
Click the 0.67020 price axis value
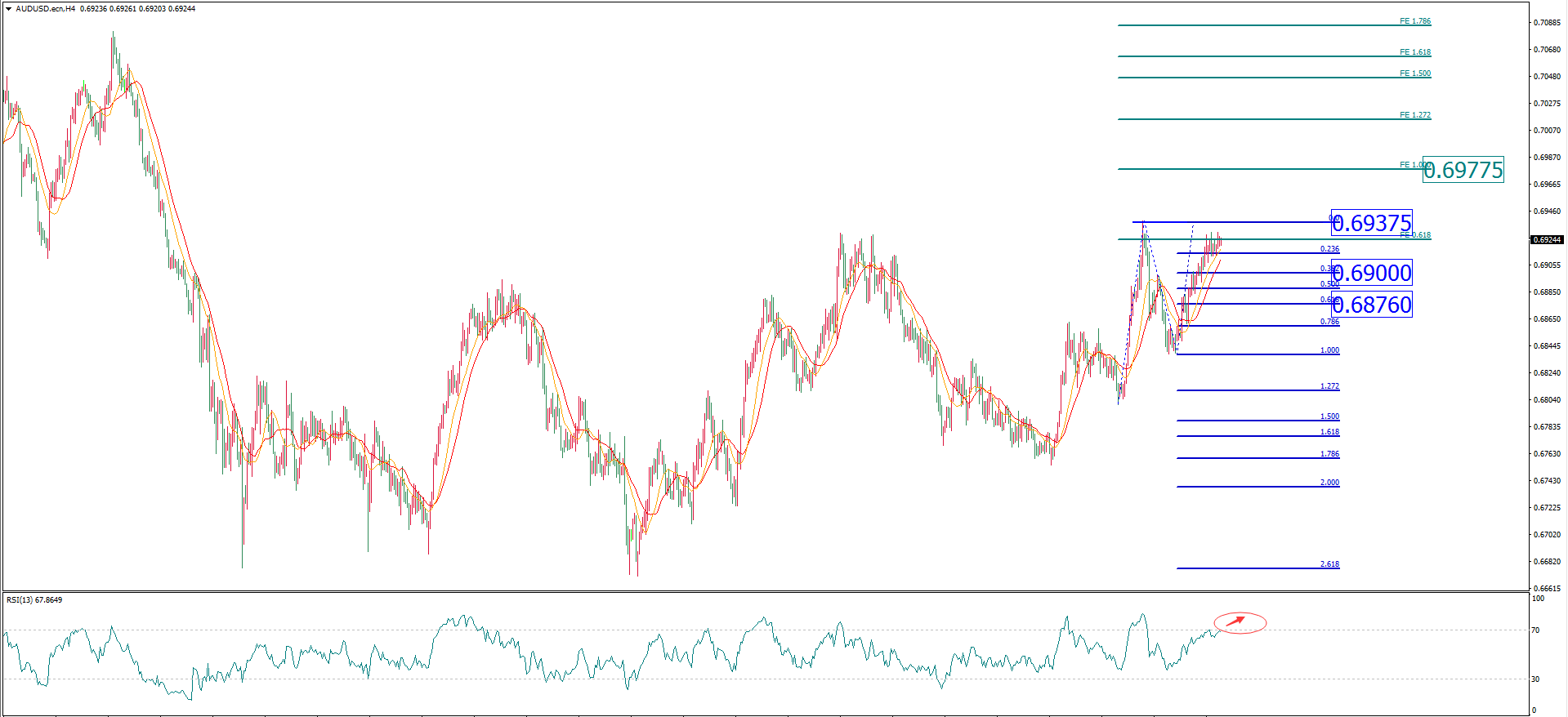tap(1548, 535)
